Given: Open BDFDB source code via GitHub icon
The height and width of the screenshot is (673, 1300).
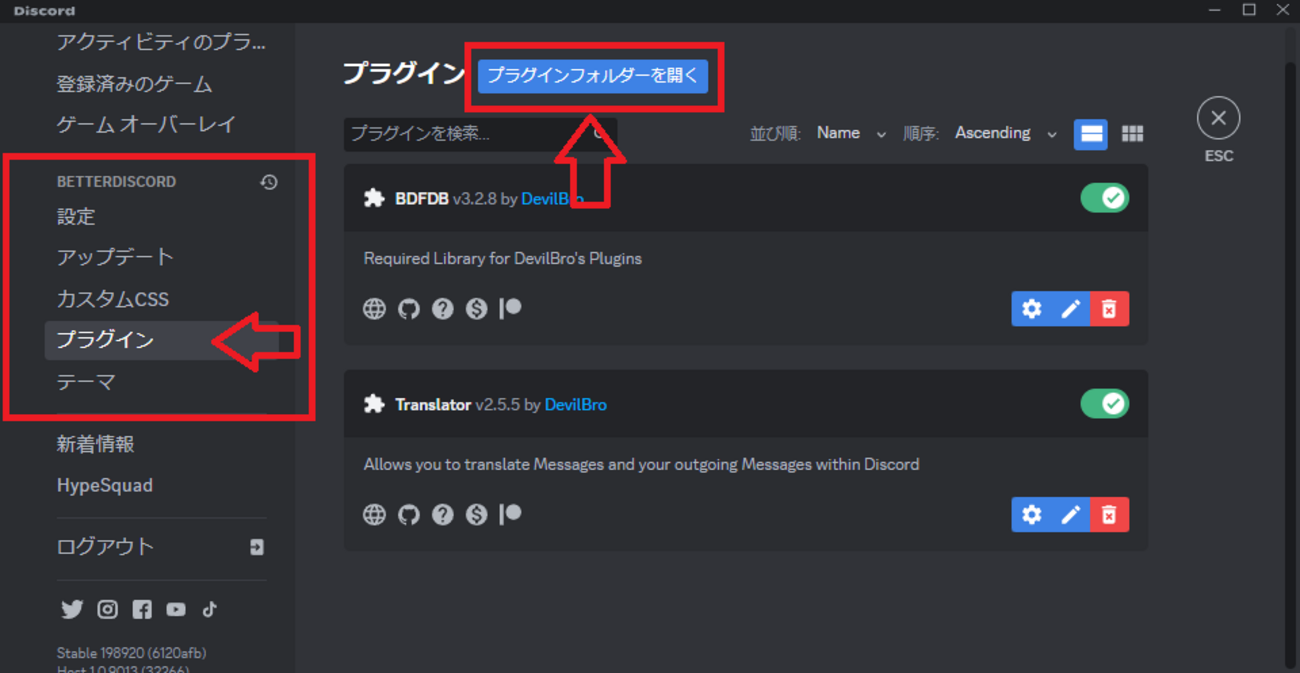Looking at the screenshot, I should pos(408,308).
